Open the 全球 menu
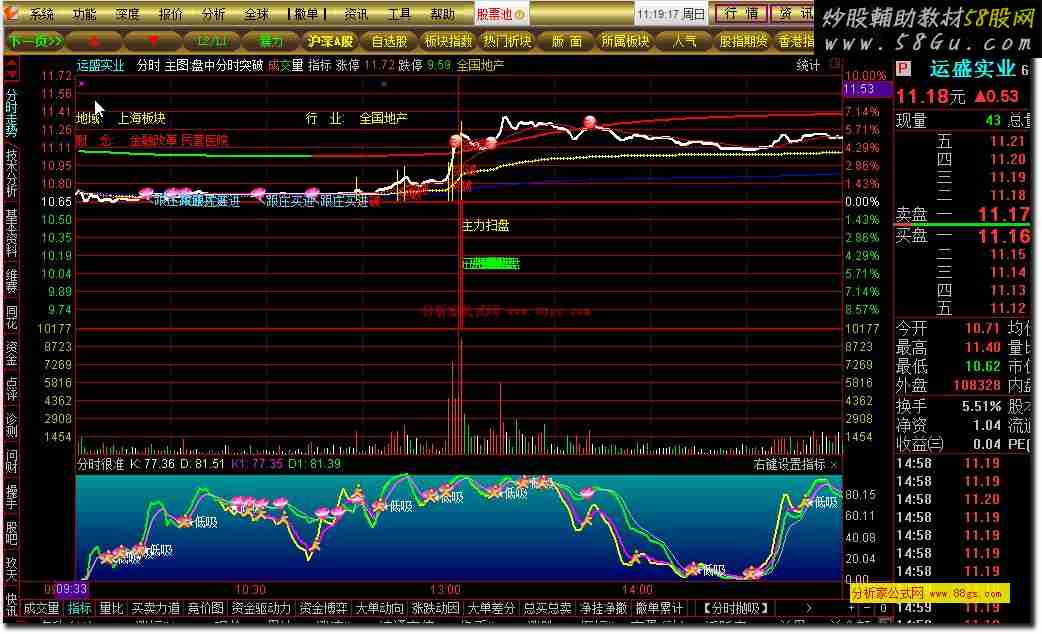Screen dimensions: 1042x634 (x=257, y=13)
